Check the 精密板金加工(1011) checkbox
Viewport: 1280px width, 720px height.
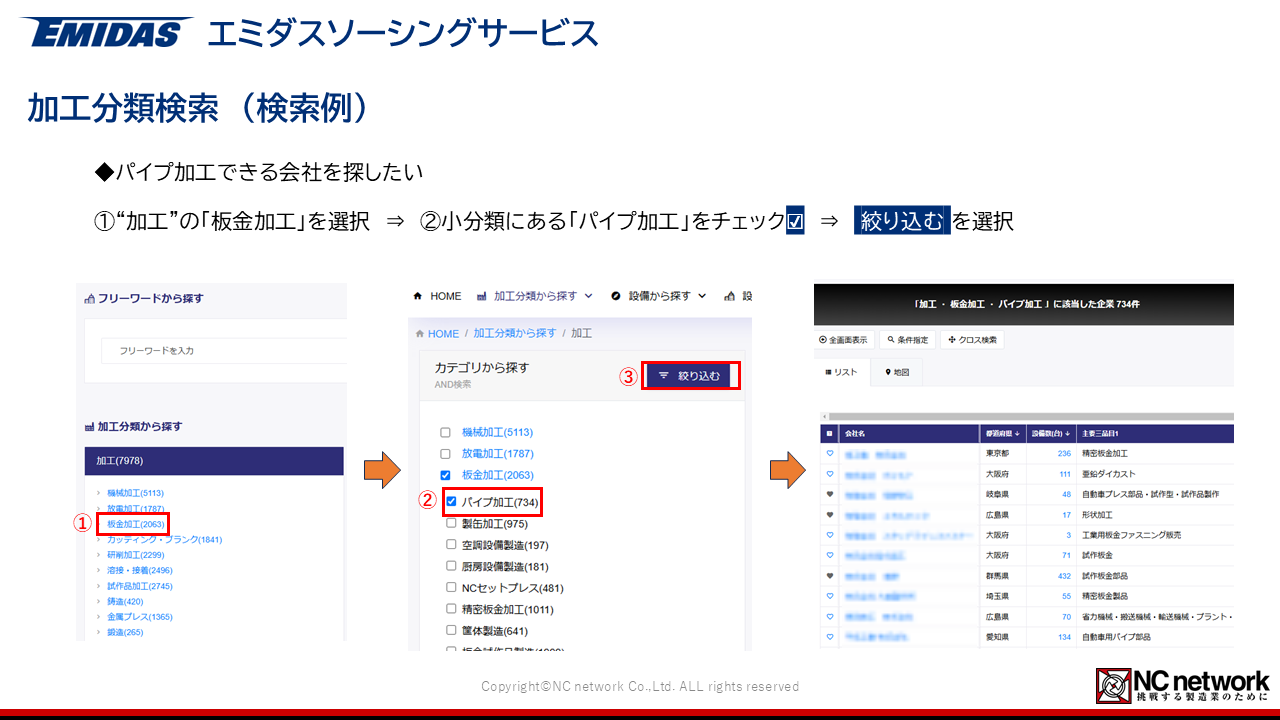[x=452, y=609]
